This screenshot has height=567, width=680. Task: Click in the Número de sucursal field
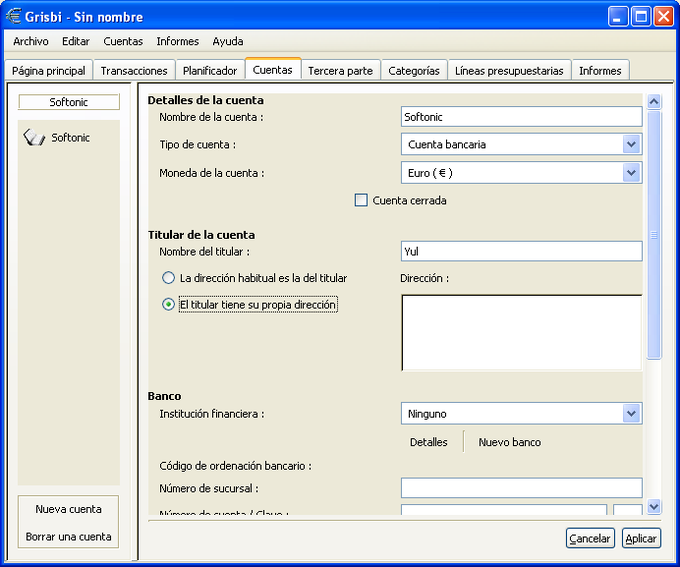tap(521, 488)
